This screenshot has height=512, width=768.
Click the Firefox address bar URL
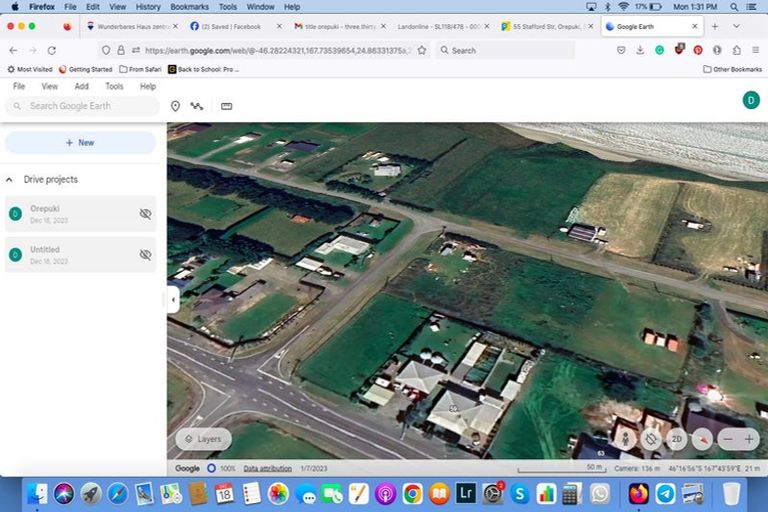pos(278,50)
